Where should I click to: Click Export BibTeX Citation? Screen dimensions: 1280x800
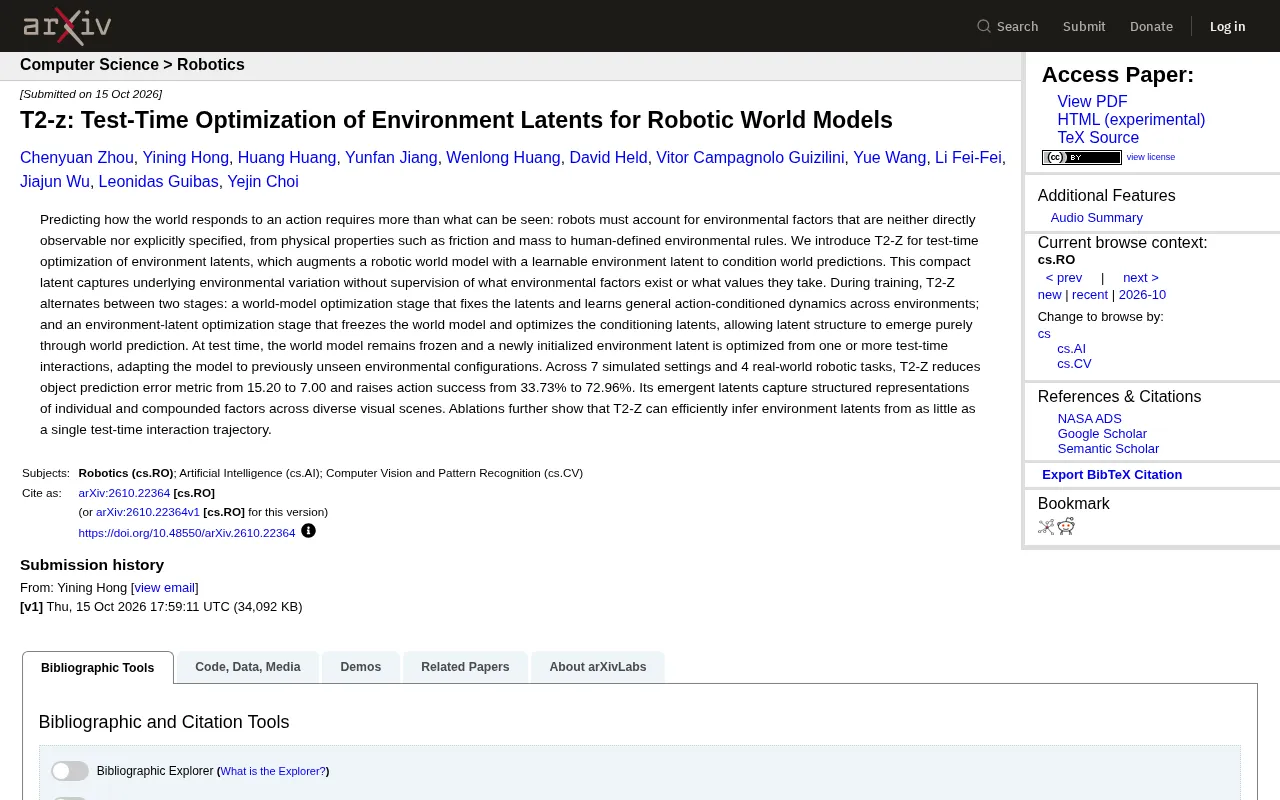[x=1112, y=475]
